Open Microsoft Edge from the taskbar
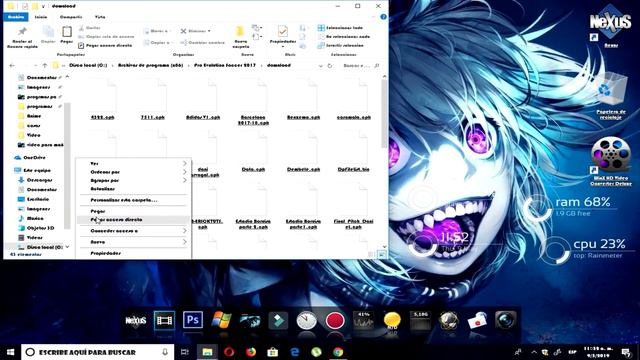This screenshot has width=640, height=360. [x=294, y=352]
